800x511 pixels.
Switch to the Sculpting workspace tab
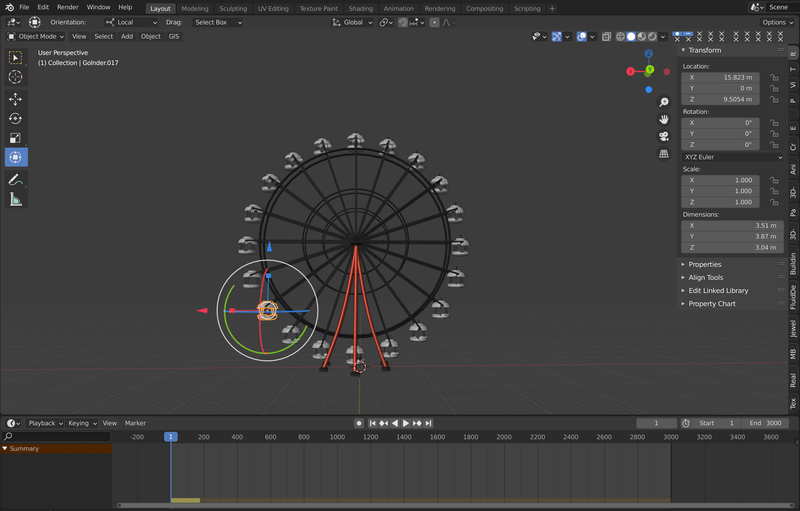pos(233,8)
